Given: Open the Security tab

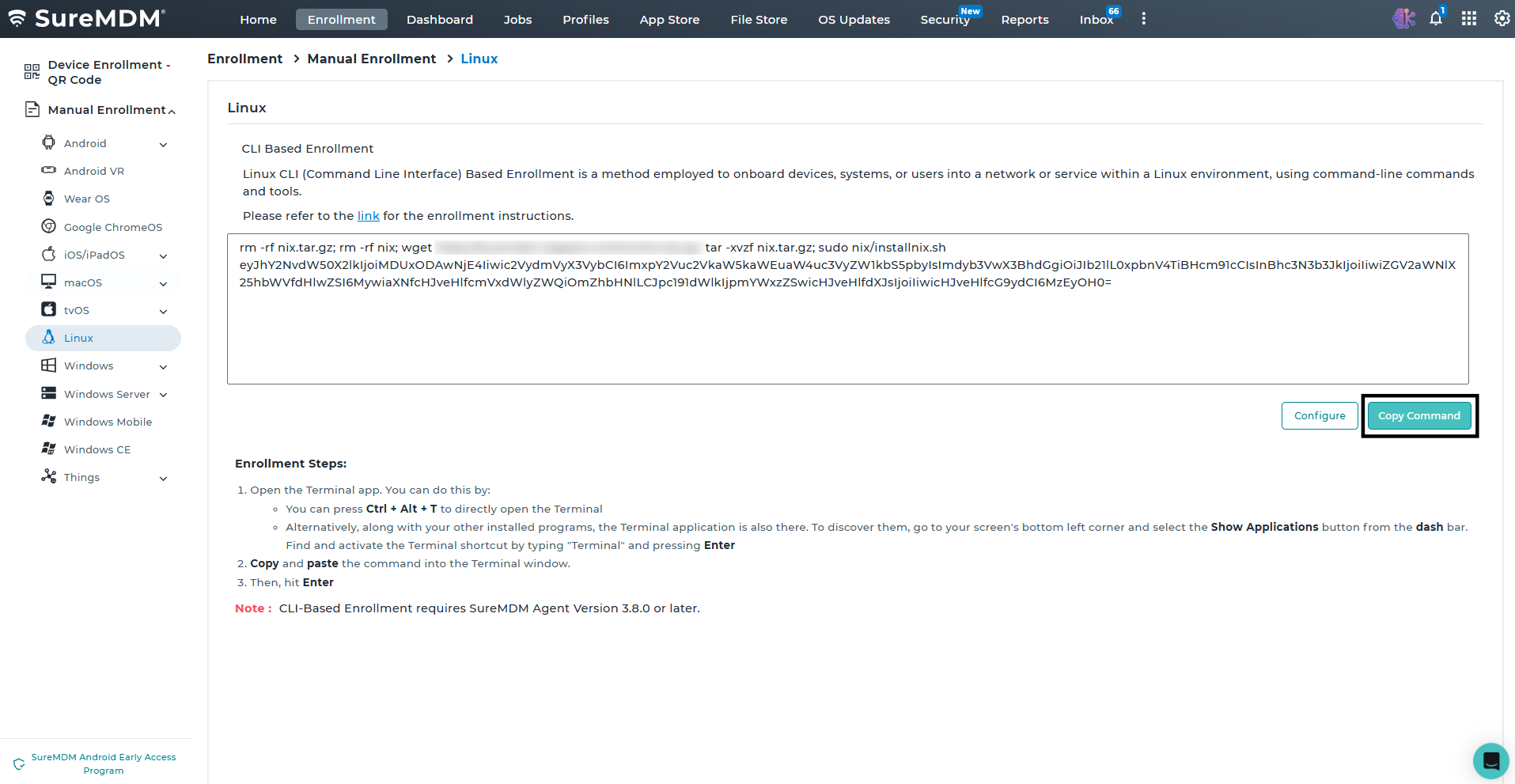Looking at the screenshot, I should (x=945, y=19).
